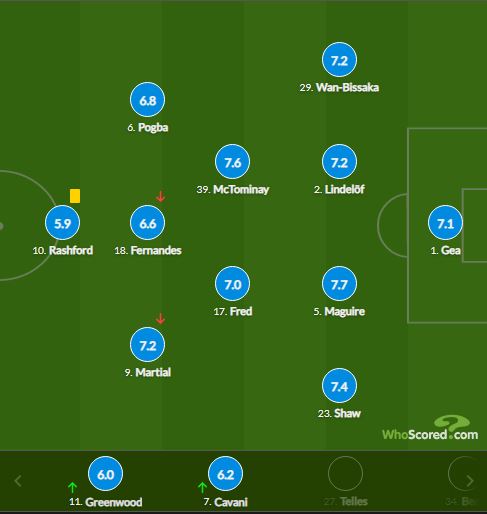
Task: Open Fernandes 6.6 player rating circle
Action: (x=147, y=223)
